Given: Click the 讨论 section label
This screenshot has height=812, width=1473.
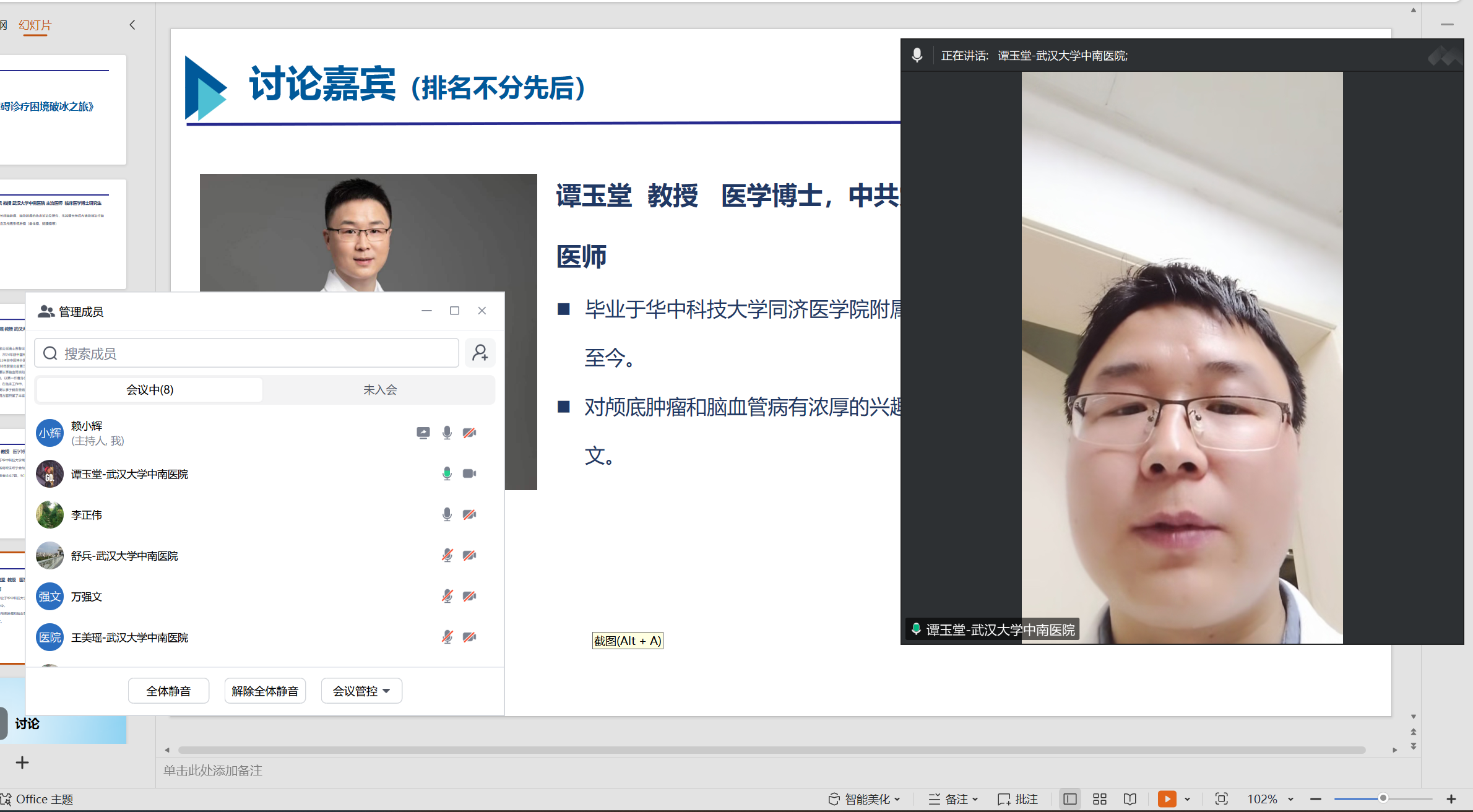Looking at the screenshot, I should pos(27,723).
